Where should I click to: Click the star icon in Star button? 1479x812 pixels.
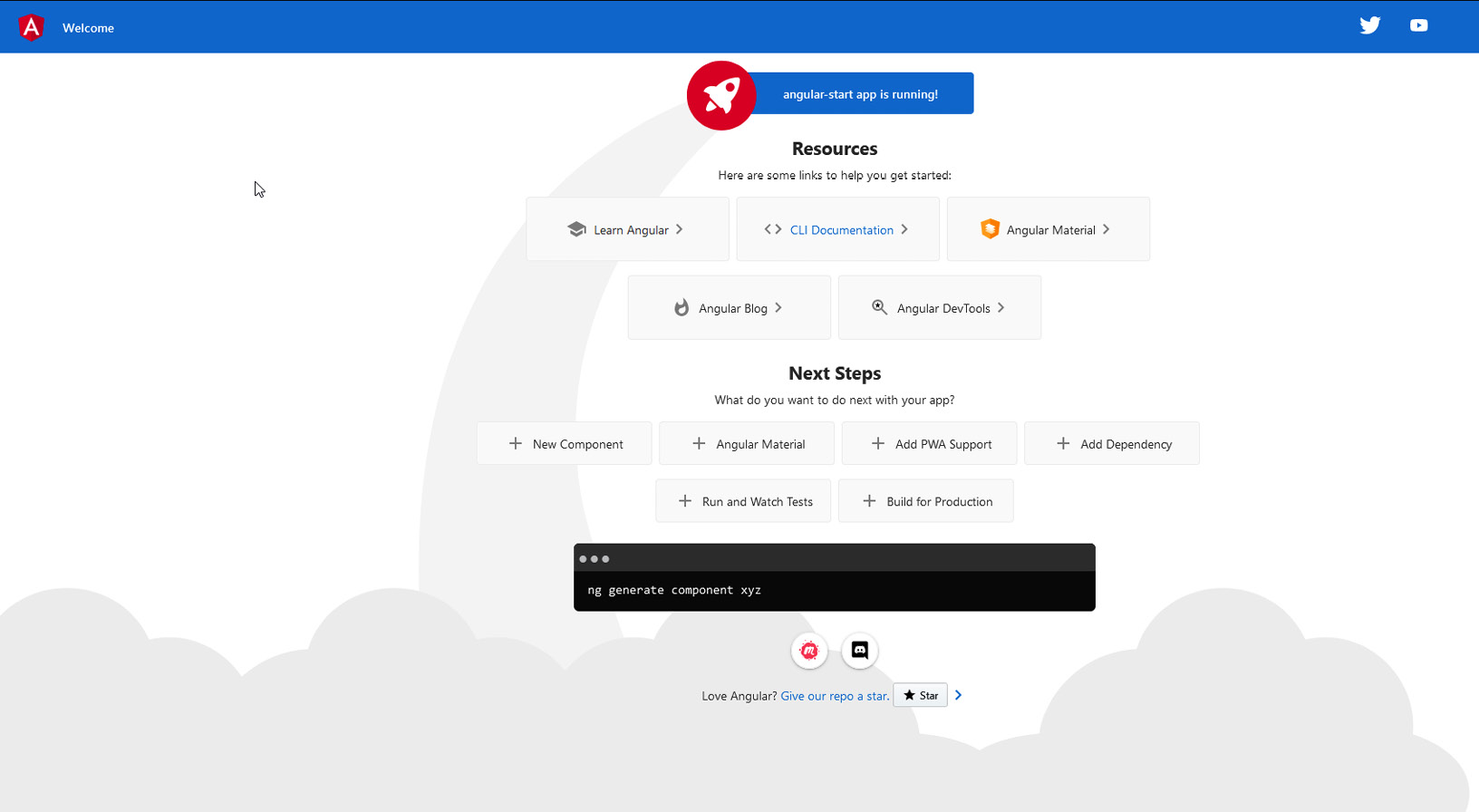tap(909, 695)
